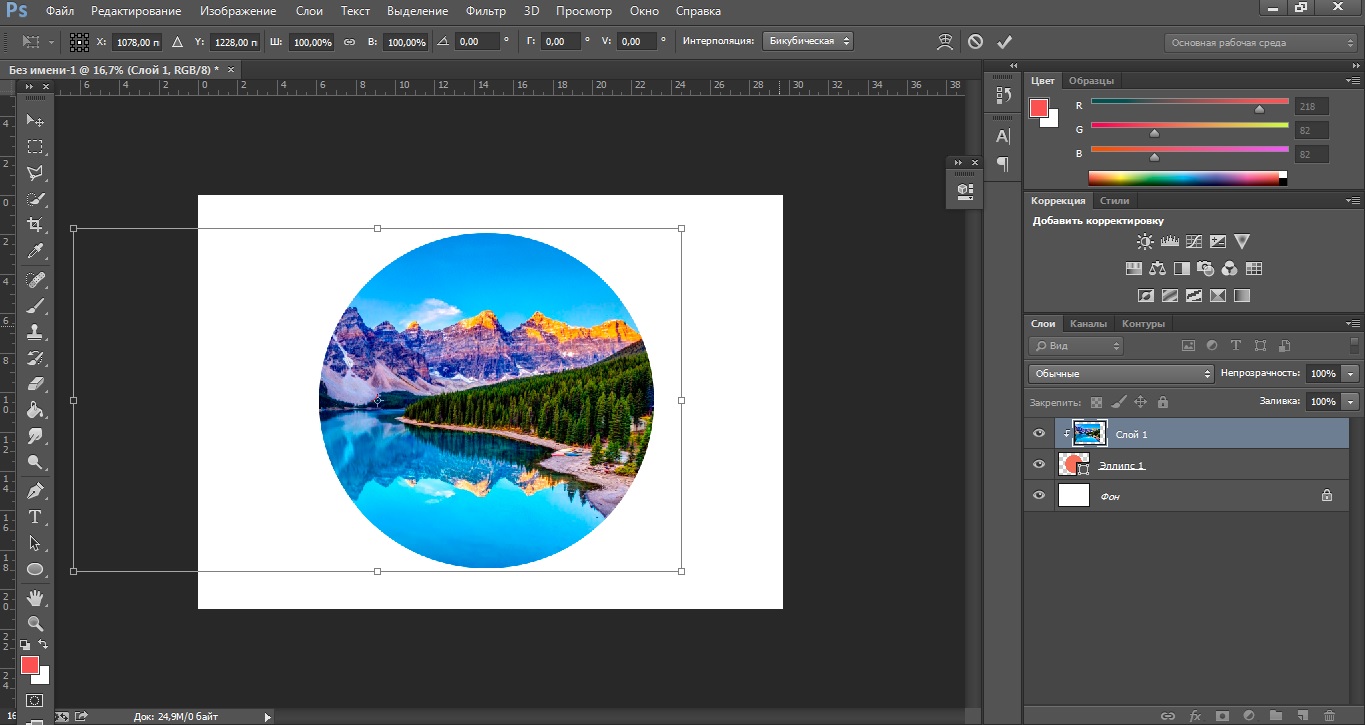Expand the Основная рабочая среда workspace dropdown
This screenshot has height=725, width=1365.
pos(1260,43)
